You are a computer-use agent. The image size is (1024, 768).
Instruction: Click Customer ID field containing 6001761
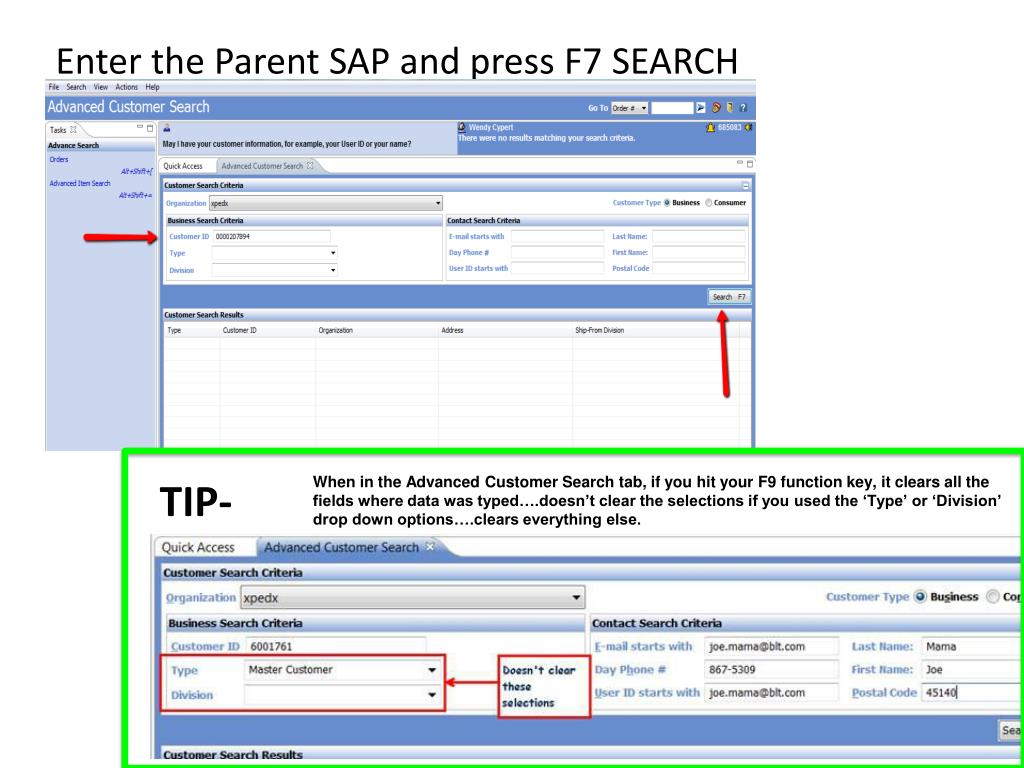coord(336,647)
